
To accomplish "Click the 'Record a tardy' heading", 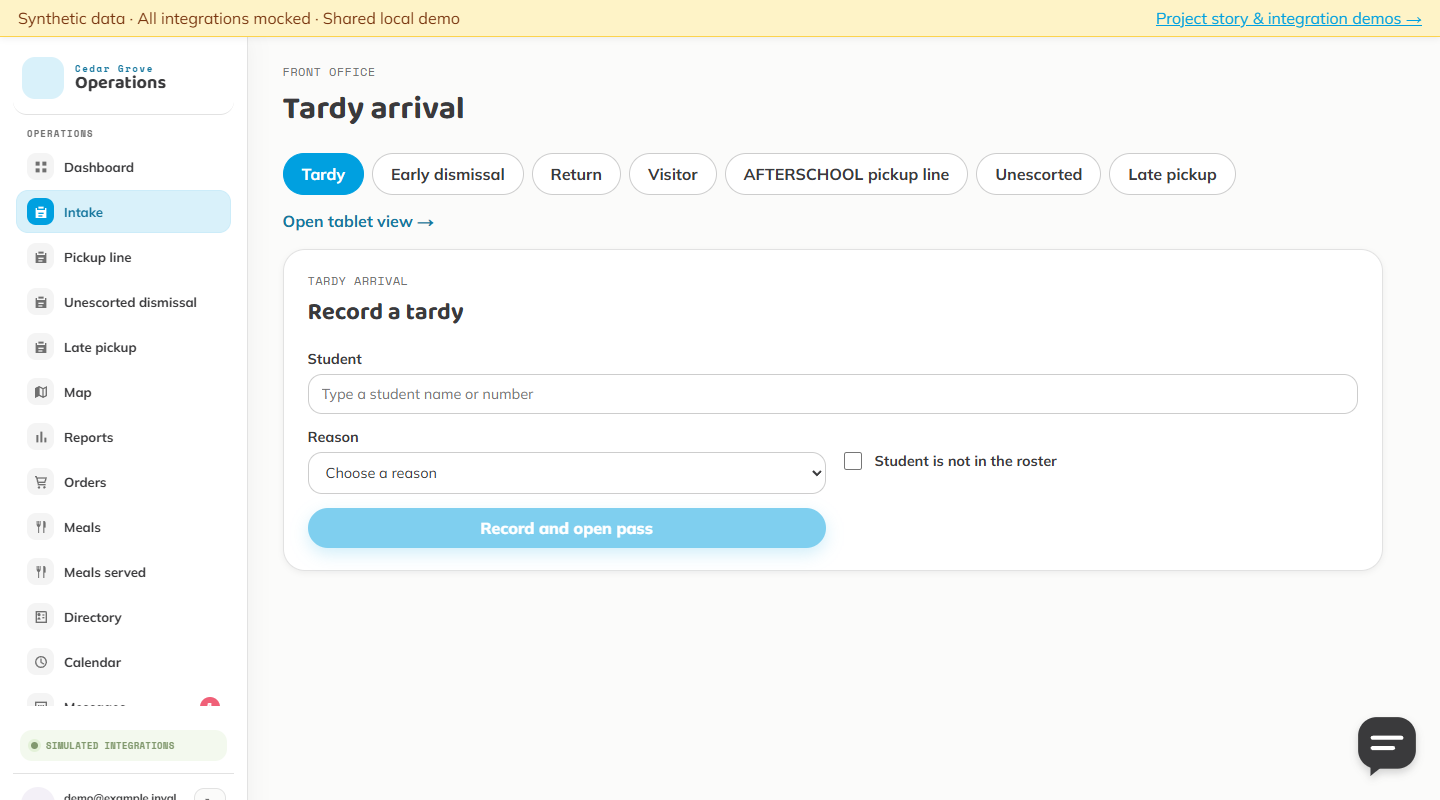I will (x=386, y=312).
